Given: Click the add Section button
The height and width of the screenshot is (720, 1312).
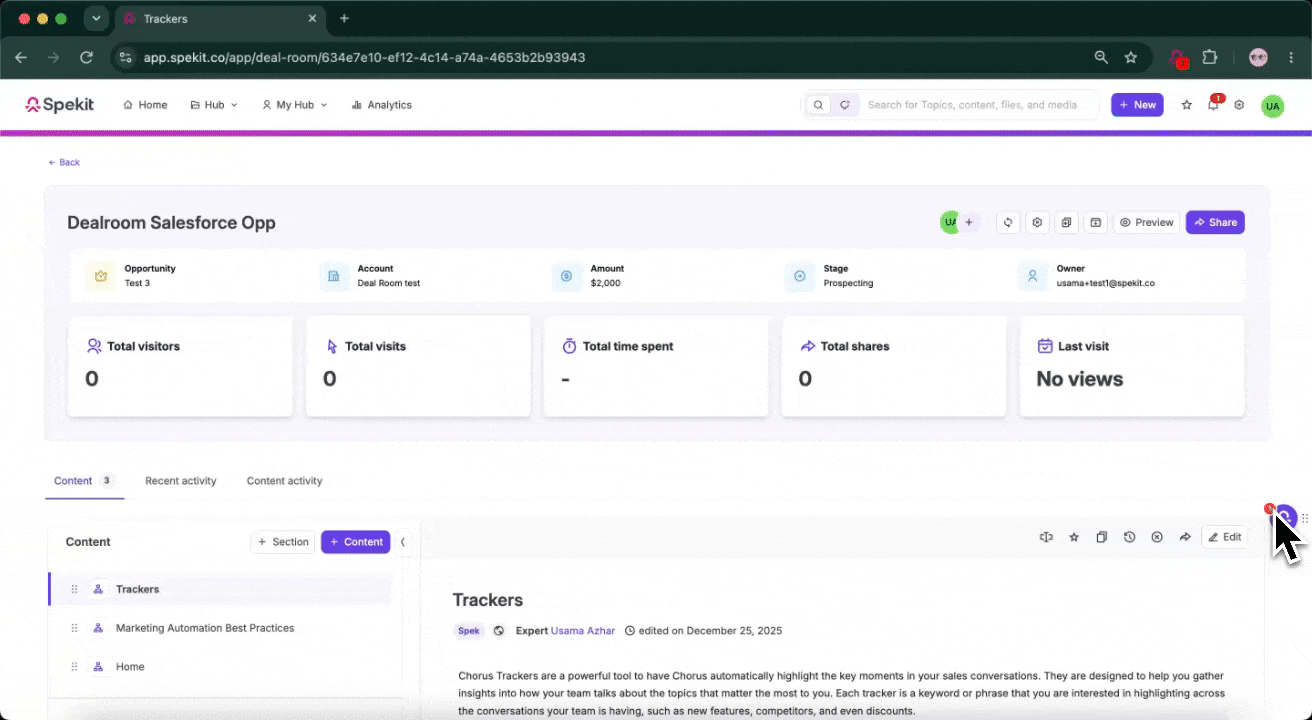Looking at the screenshot, I should (x=283, y=542).
